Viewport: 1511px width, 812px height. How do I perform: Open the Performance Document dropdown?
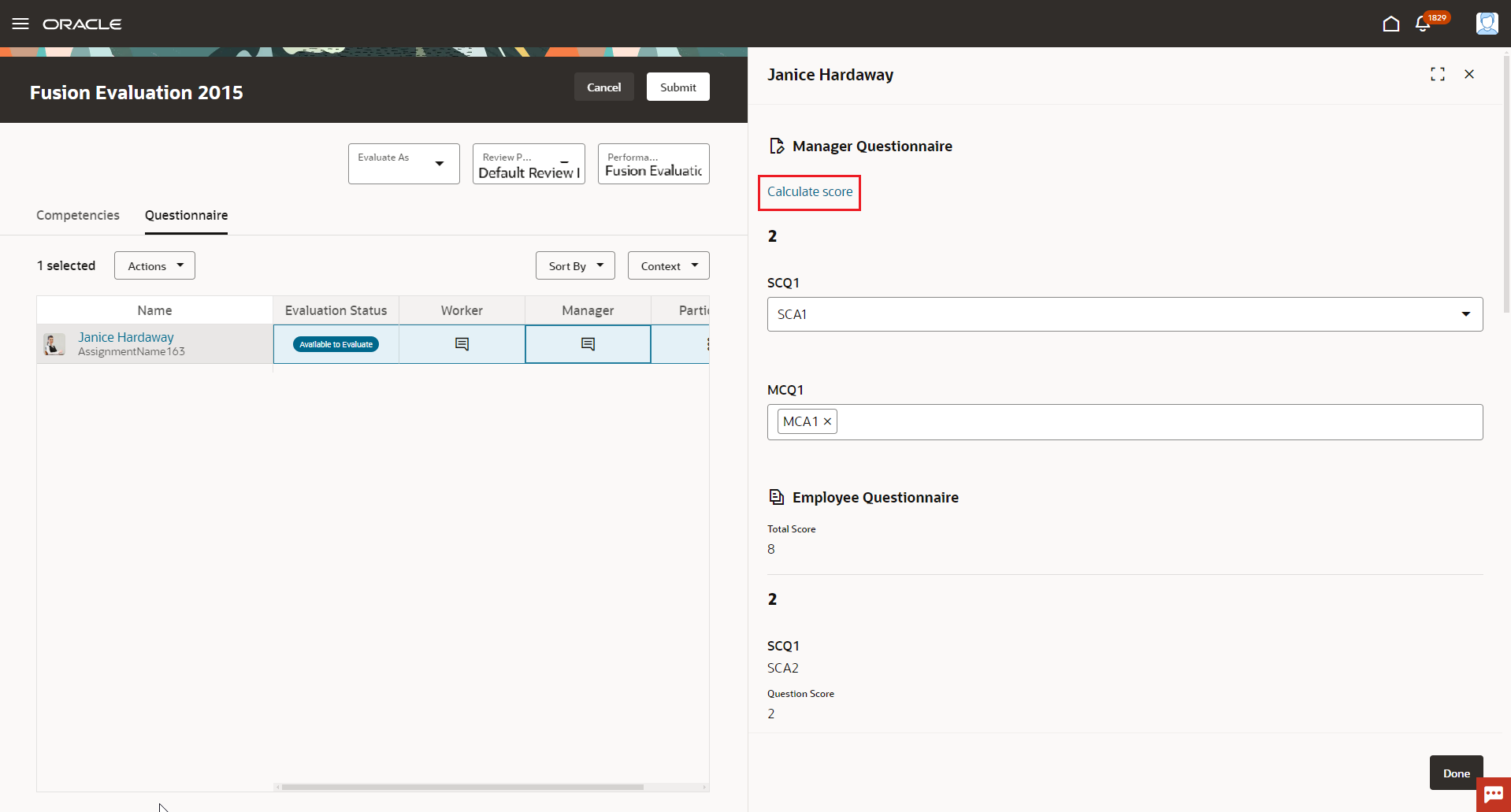click(x=654, y=164)
